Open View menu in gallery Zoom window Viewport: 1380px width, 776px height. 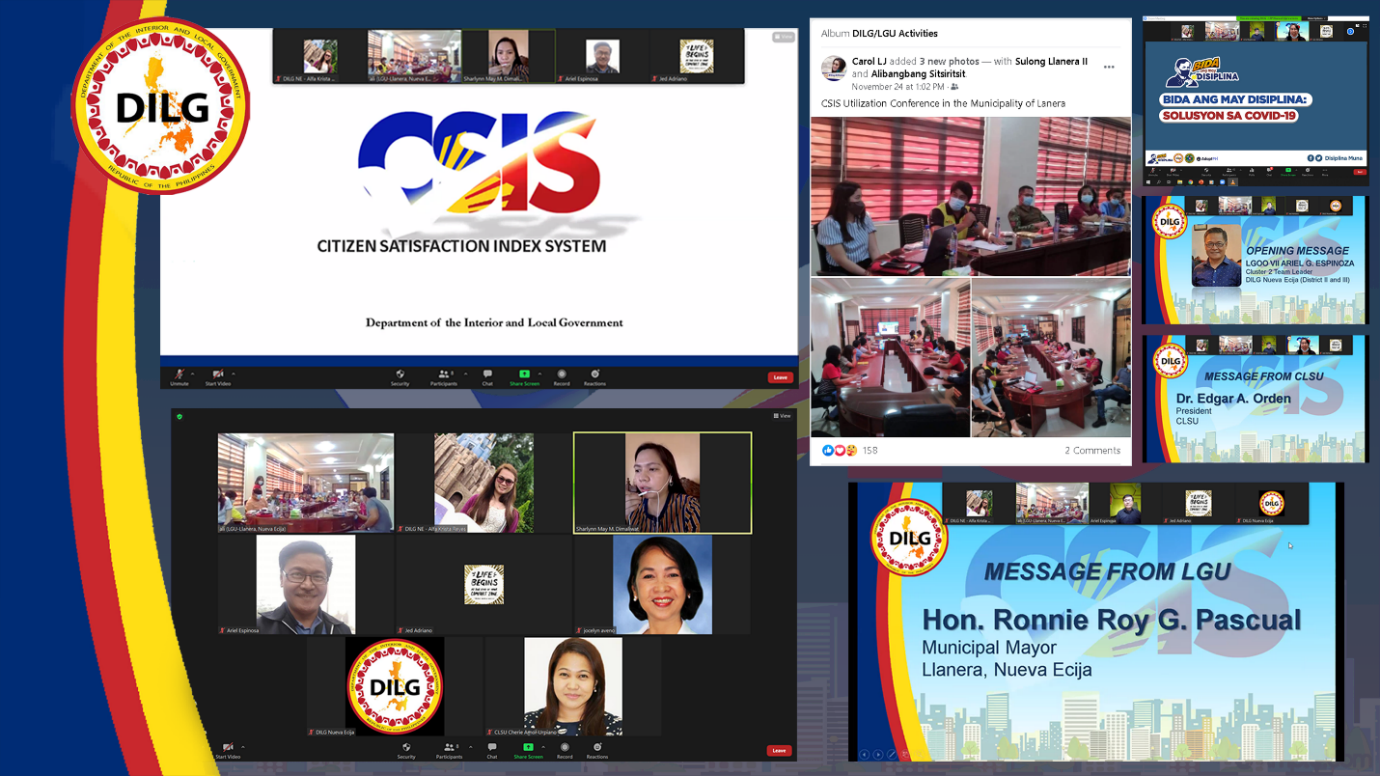click(x=782, y=416)
